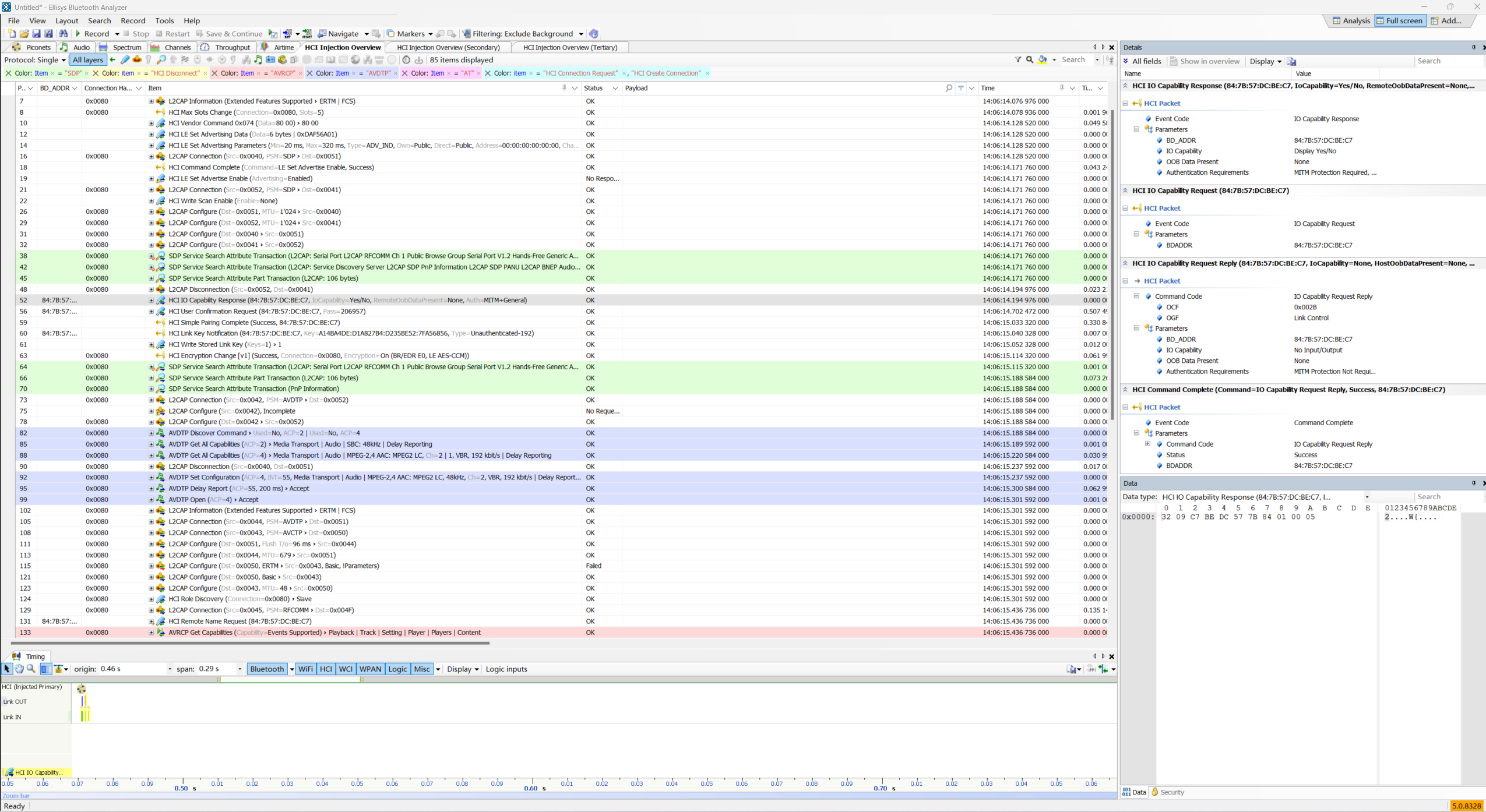Click the Payload column search icon
The image size is (1486, 812).
949,88
